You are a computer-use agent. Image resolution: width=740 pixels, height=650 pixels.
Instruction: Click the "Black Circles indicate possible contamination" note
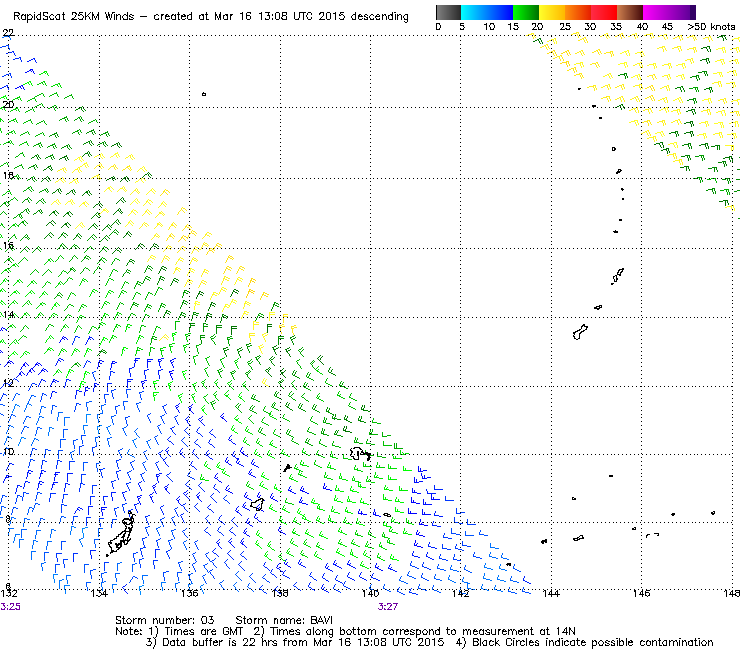click(593, 642)
